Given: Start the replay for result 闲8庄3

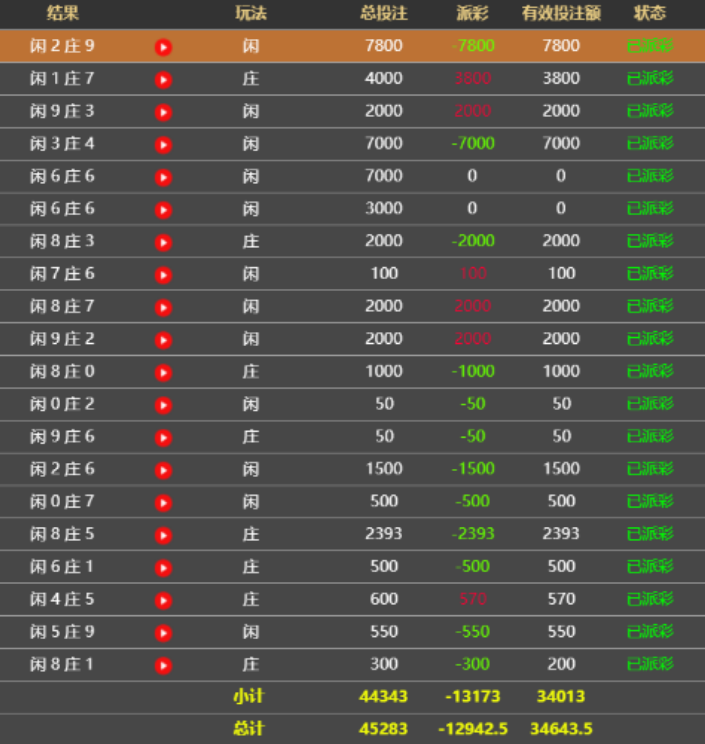Looking at the screenshot, I should [163, 242].
